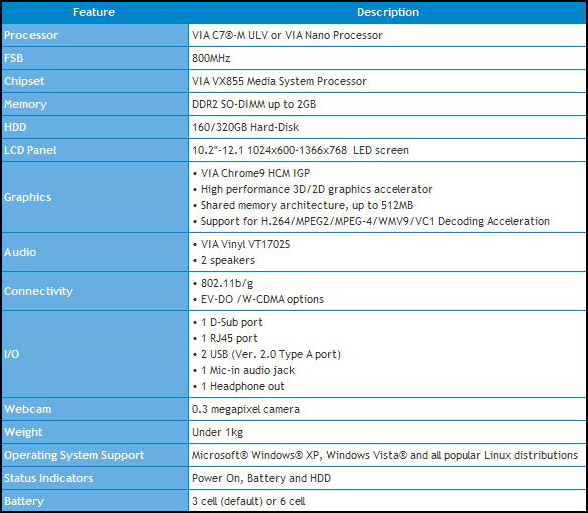Click 'Power On, Battery and HDD'
The image size is (588, 513).
(x=261, y=478)
